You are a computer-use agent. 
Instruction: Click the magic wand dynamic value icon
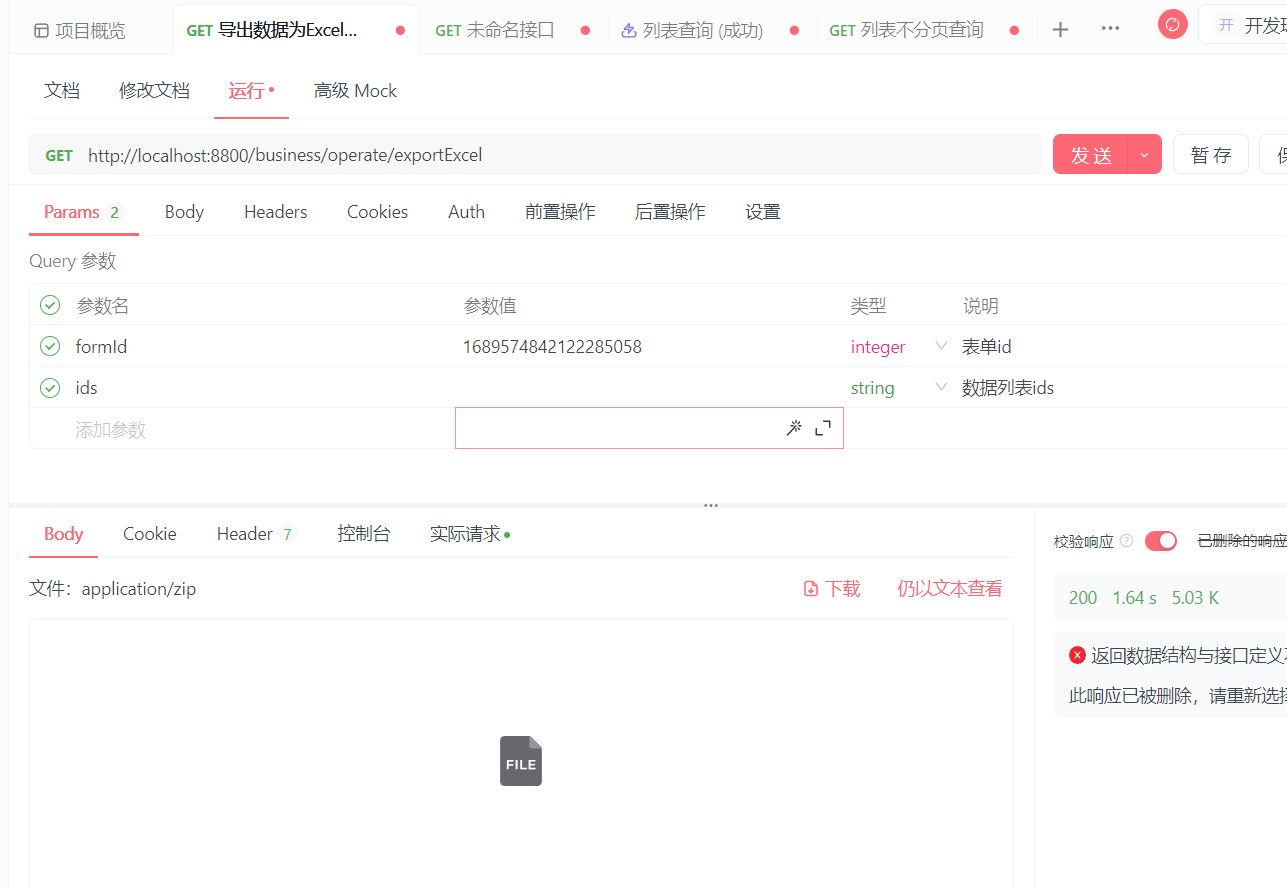tap(794, 427)
